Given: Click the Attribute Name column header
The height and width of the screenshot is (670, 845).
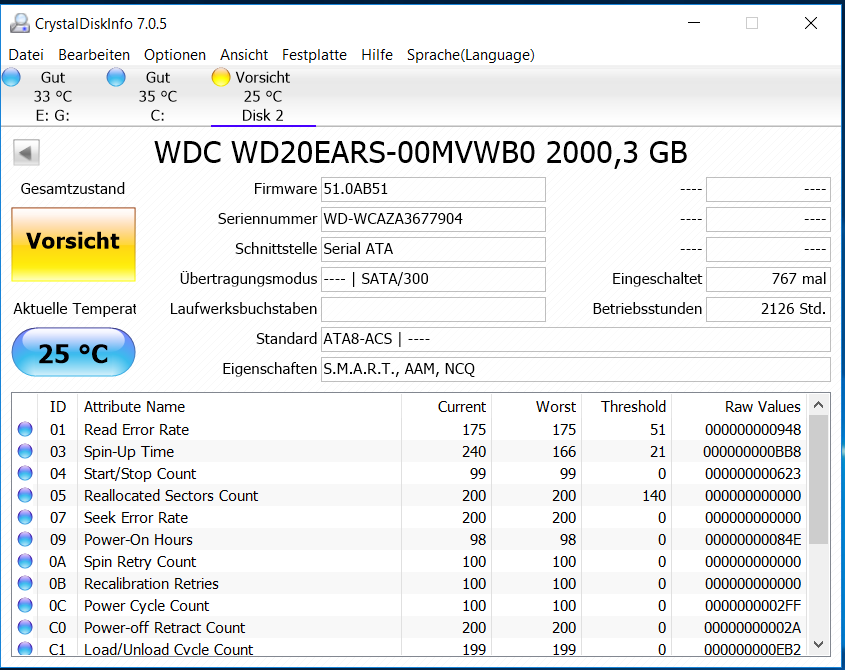Looking at the screenshot, I should click(x=239, y=406).
